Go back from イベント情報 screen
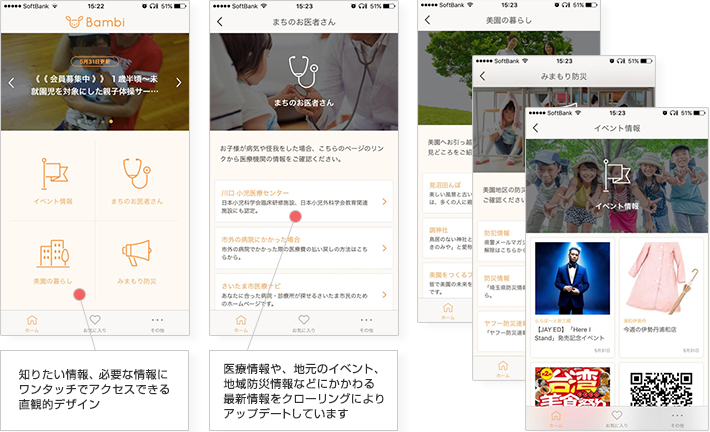This screenshot has height=432, width=710. [536, 128]
